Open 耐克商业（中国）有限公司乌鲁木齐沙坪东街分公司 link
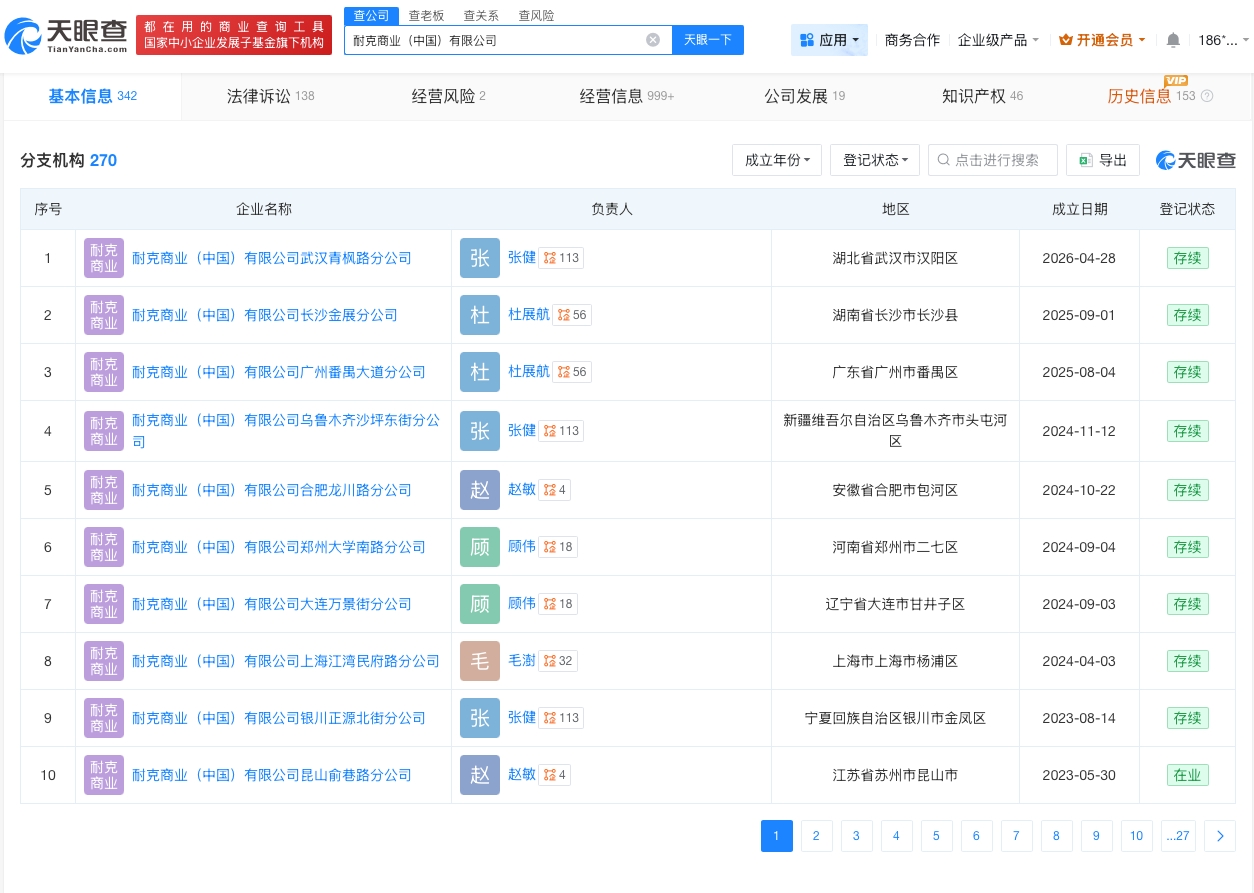Viewport: 1254px width, 893px height. click(286, 431)
